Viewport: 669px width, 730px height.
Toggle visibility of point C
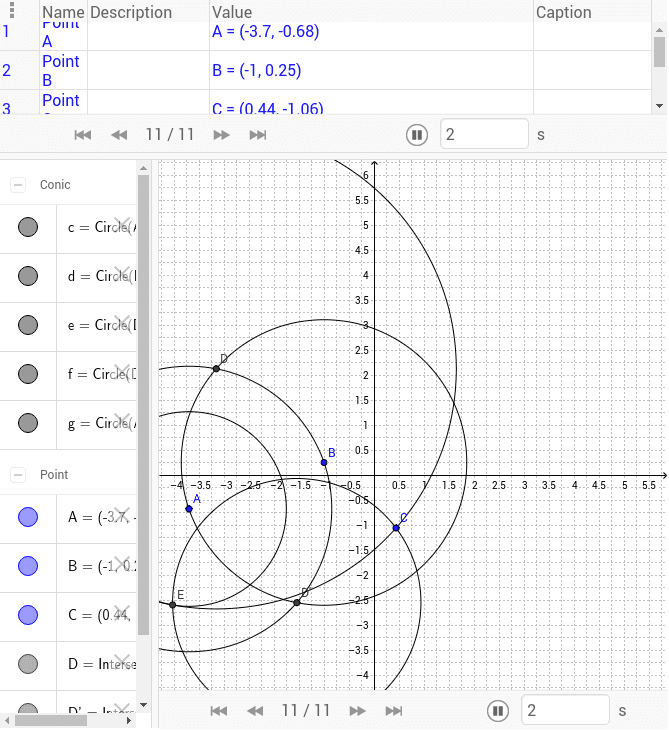tap(28, 615)
